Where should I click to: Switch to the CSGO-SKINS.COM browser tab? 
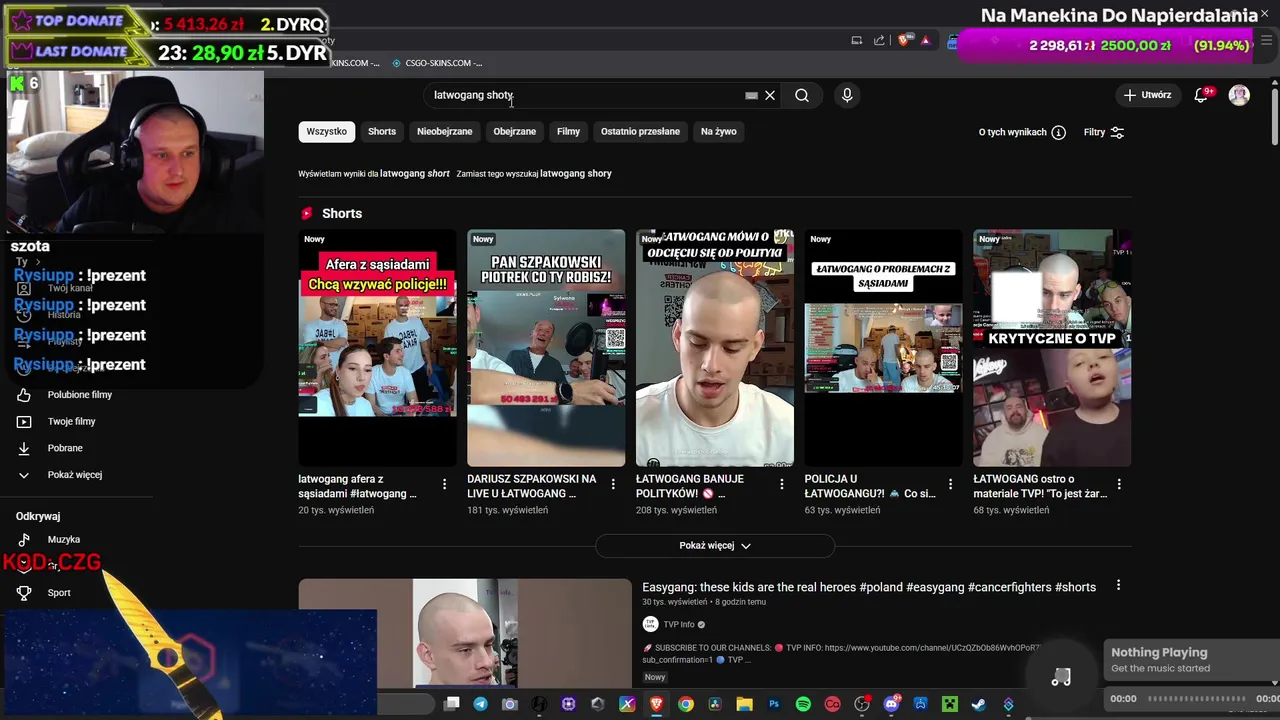coord(437,63)
